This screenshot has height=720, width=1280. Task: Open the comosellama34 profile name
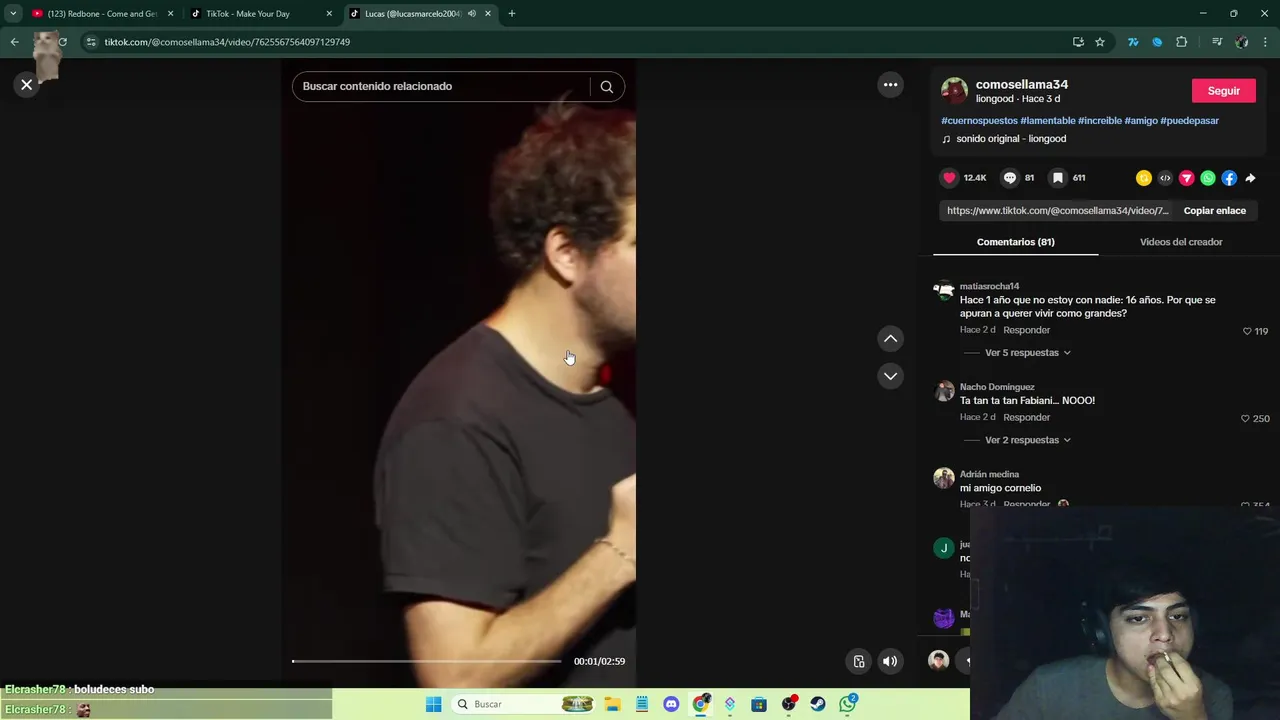(1022, 84)
